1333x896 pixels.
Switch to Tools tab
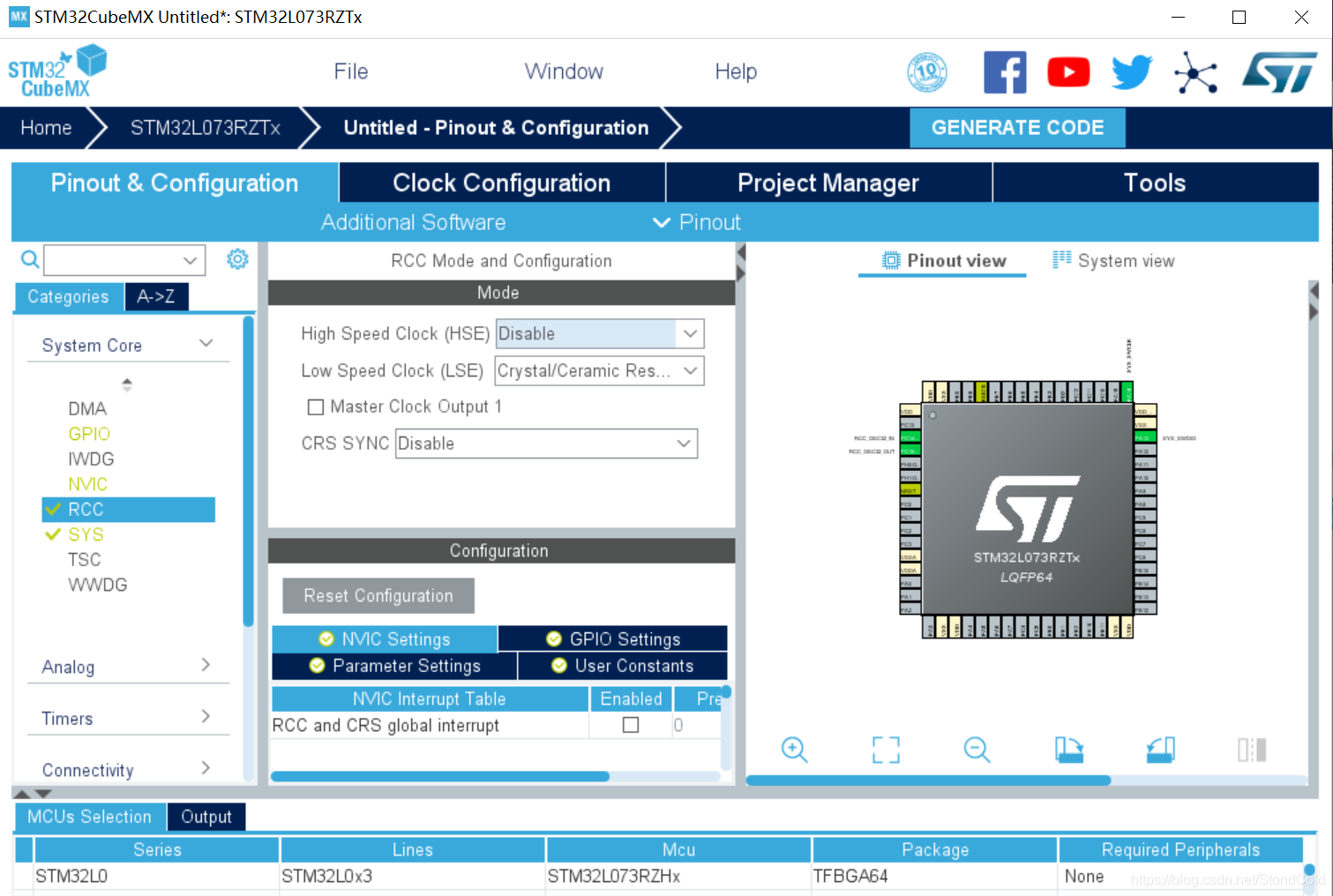point(1155,183)
